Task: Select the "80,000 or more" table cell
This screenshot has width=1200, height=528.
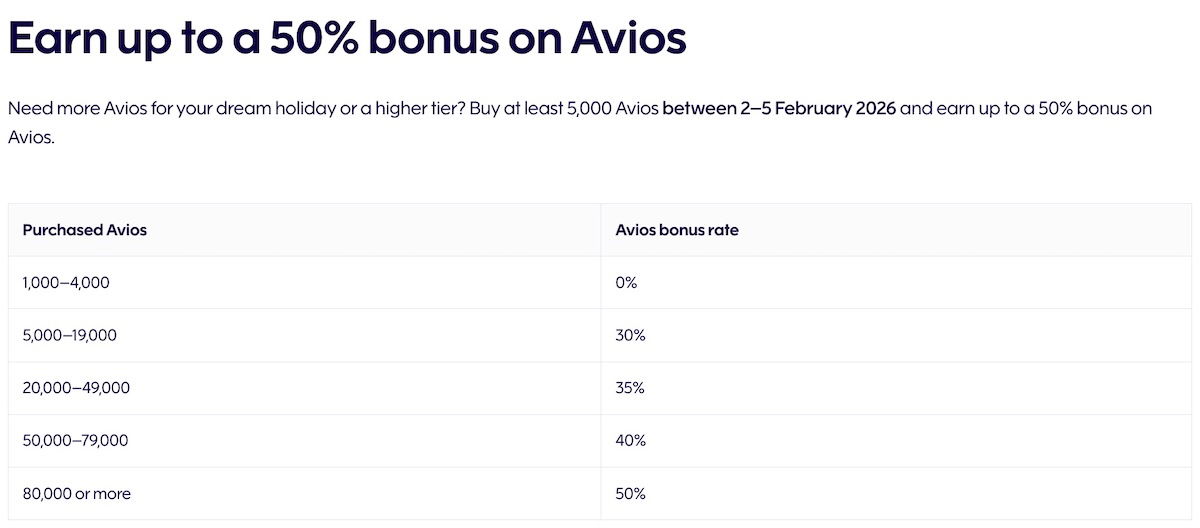Action: coord(77,494)
